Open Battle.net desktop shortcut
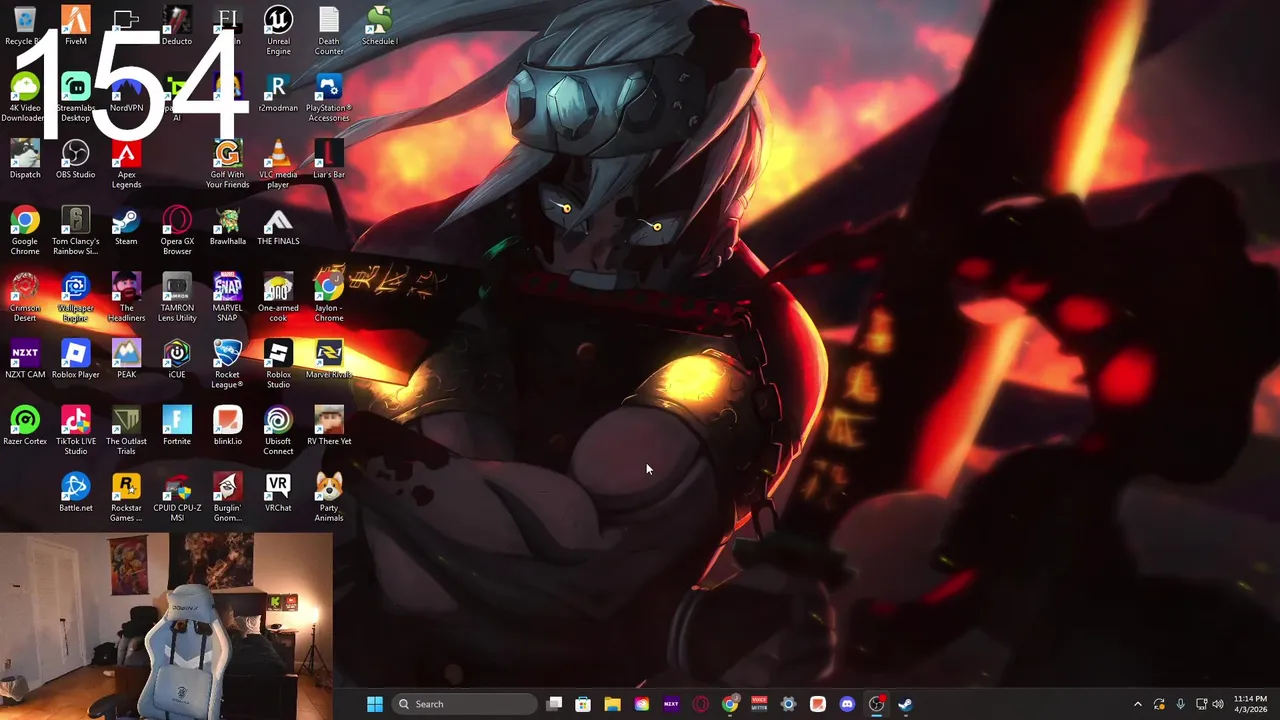The width and height of the screenshot is (1280, 720). point(75,493)
